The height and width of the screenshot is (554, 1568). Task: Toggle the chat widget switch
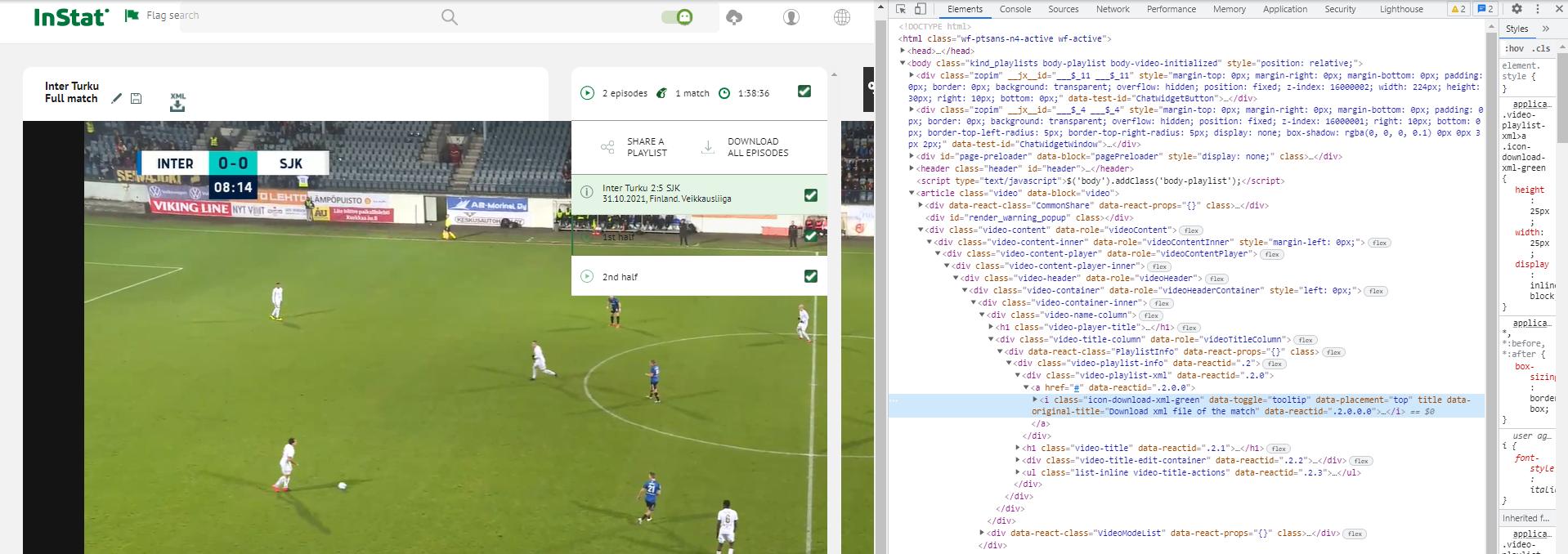pyautogui.click(x=678, y=16)
